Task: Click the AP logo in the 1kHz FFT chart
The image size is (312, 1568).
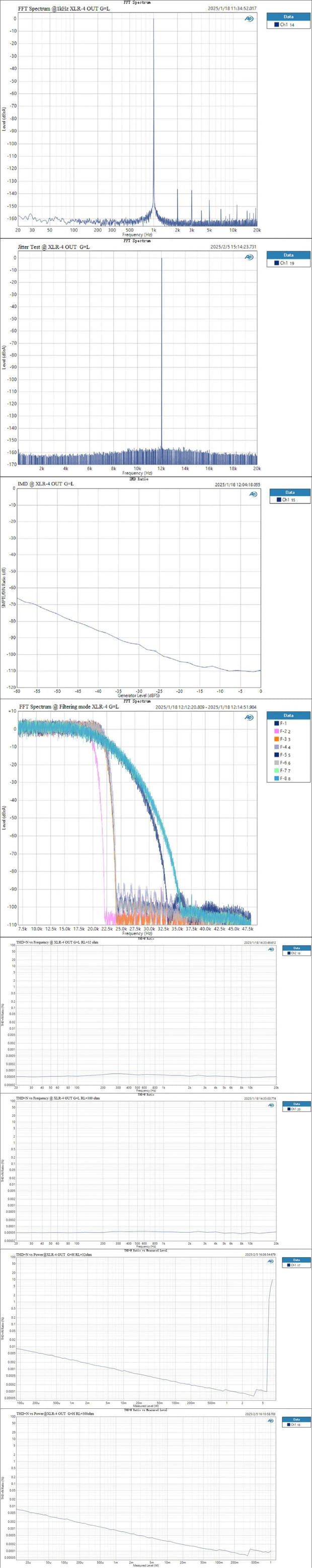Action: 249,19
